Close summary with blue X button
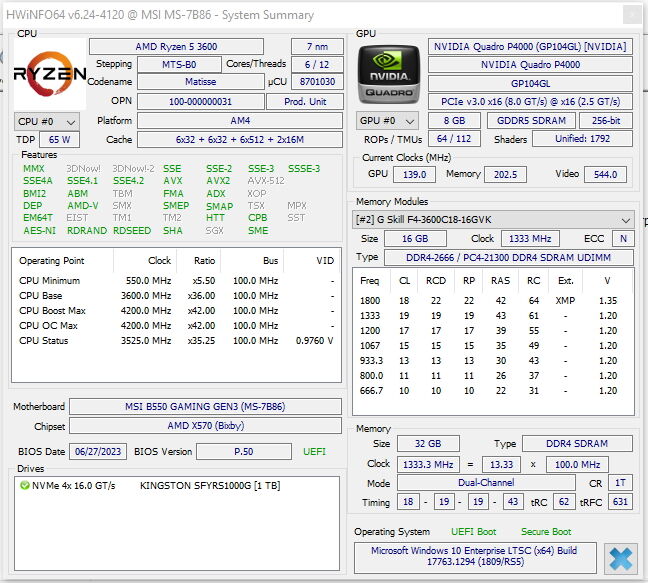 pyautogui.click(x=621, y=559)
